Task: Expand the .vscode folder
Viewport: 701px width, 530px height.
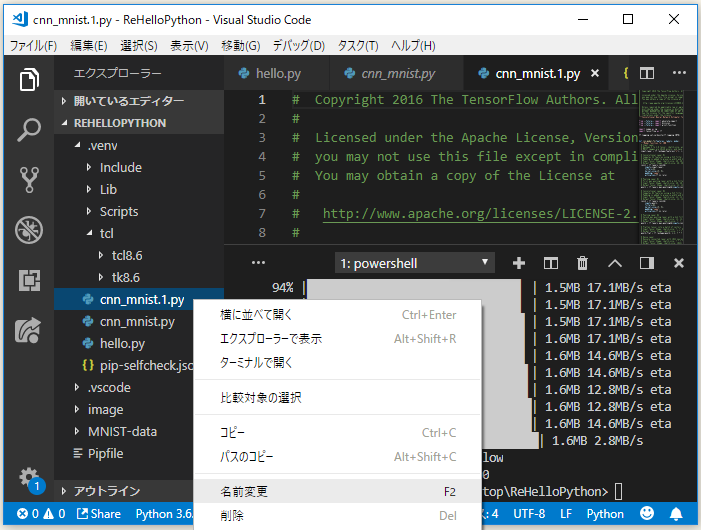Action: (x=123, y=387)
